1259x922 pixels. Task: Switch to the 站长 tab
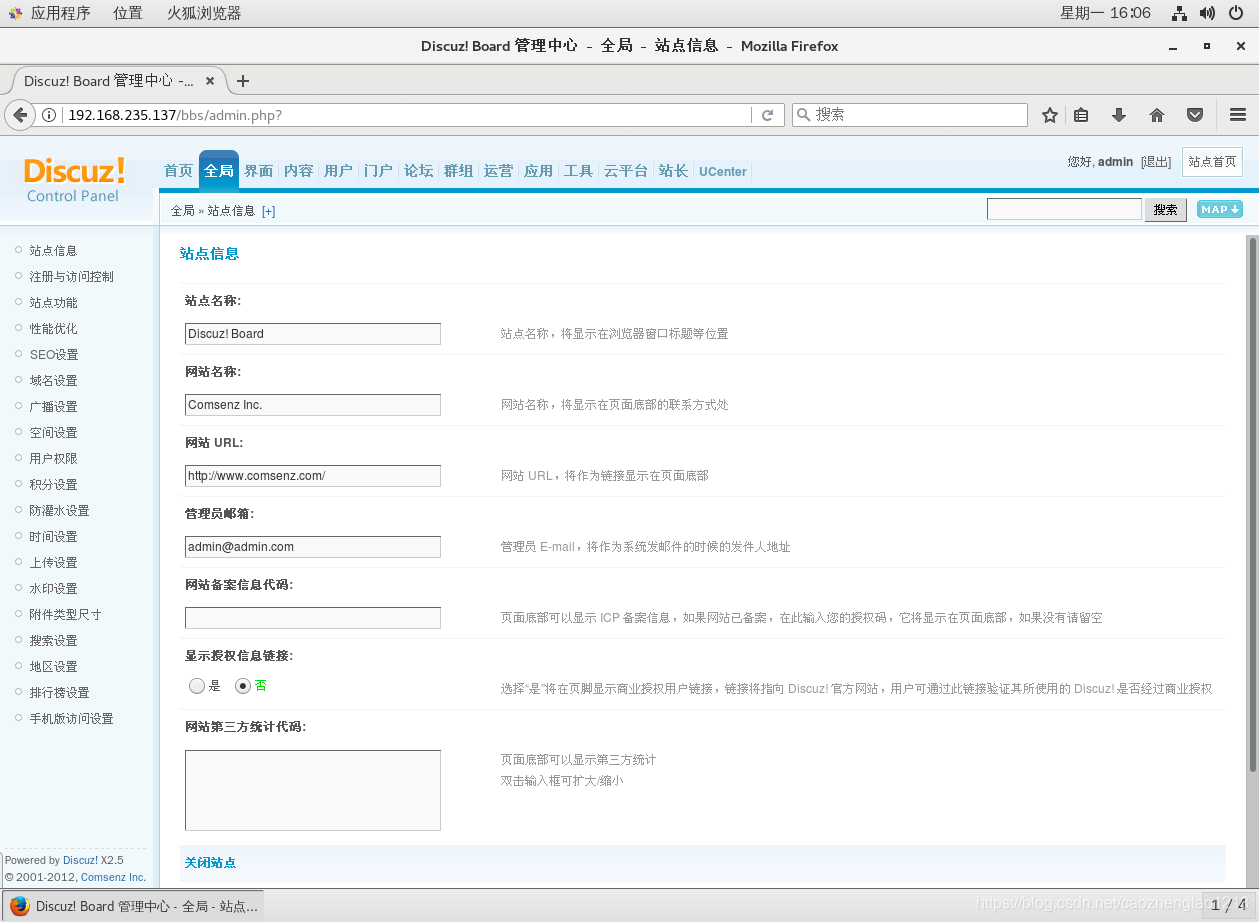pyautogui.click(x=673, y=171)
